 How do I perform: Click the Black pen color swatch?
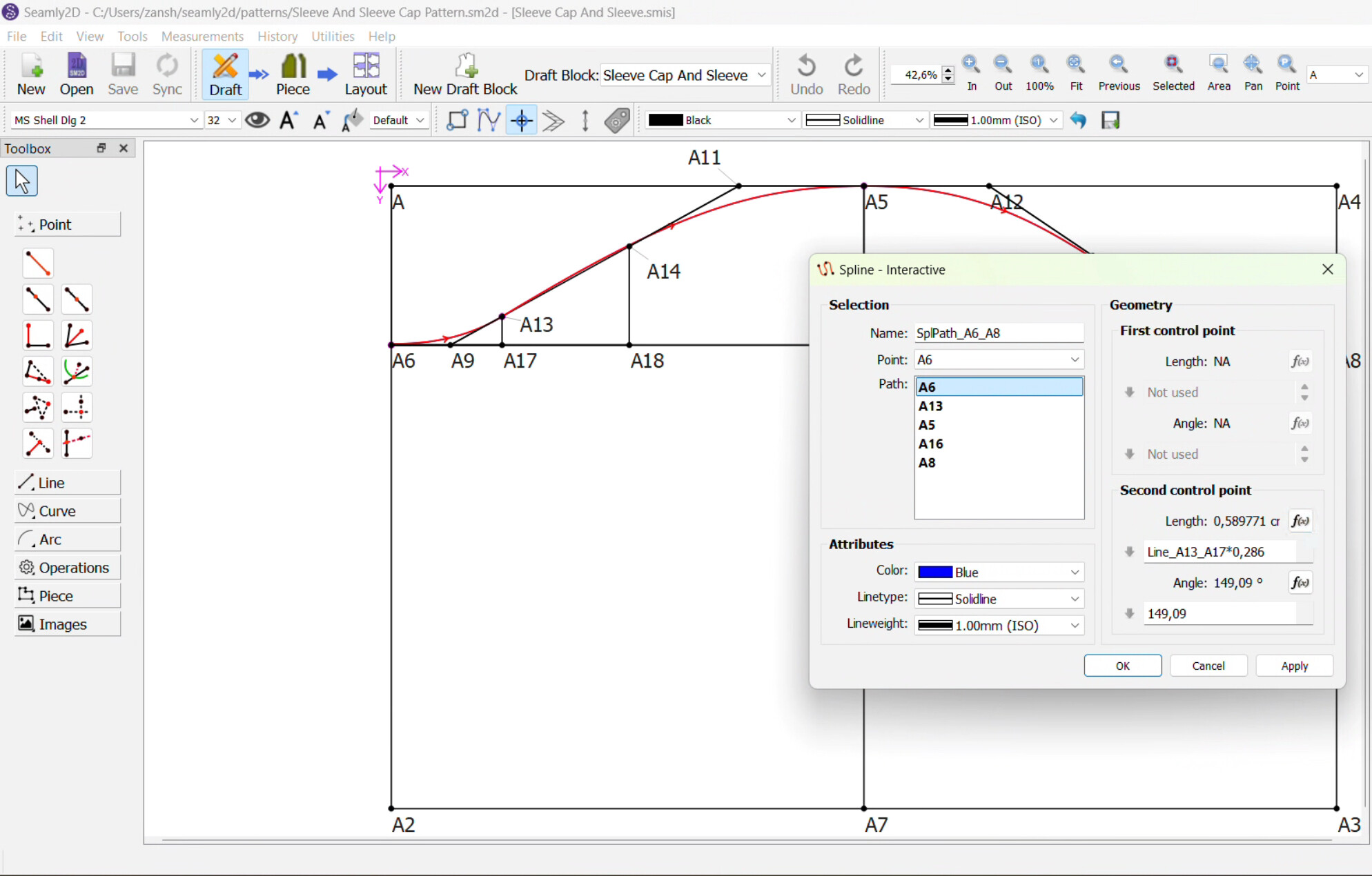(x=665, y=120)
